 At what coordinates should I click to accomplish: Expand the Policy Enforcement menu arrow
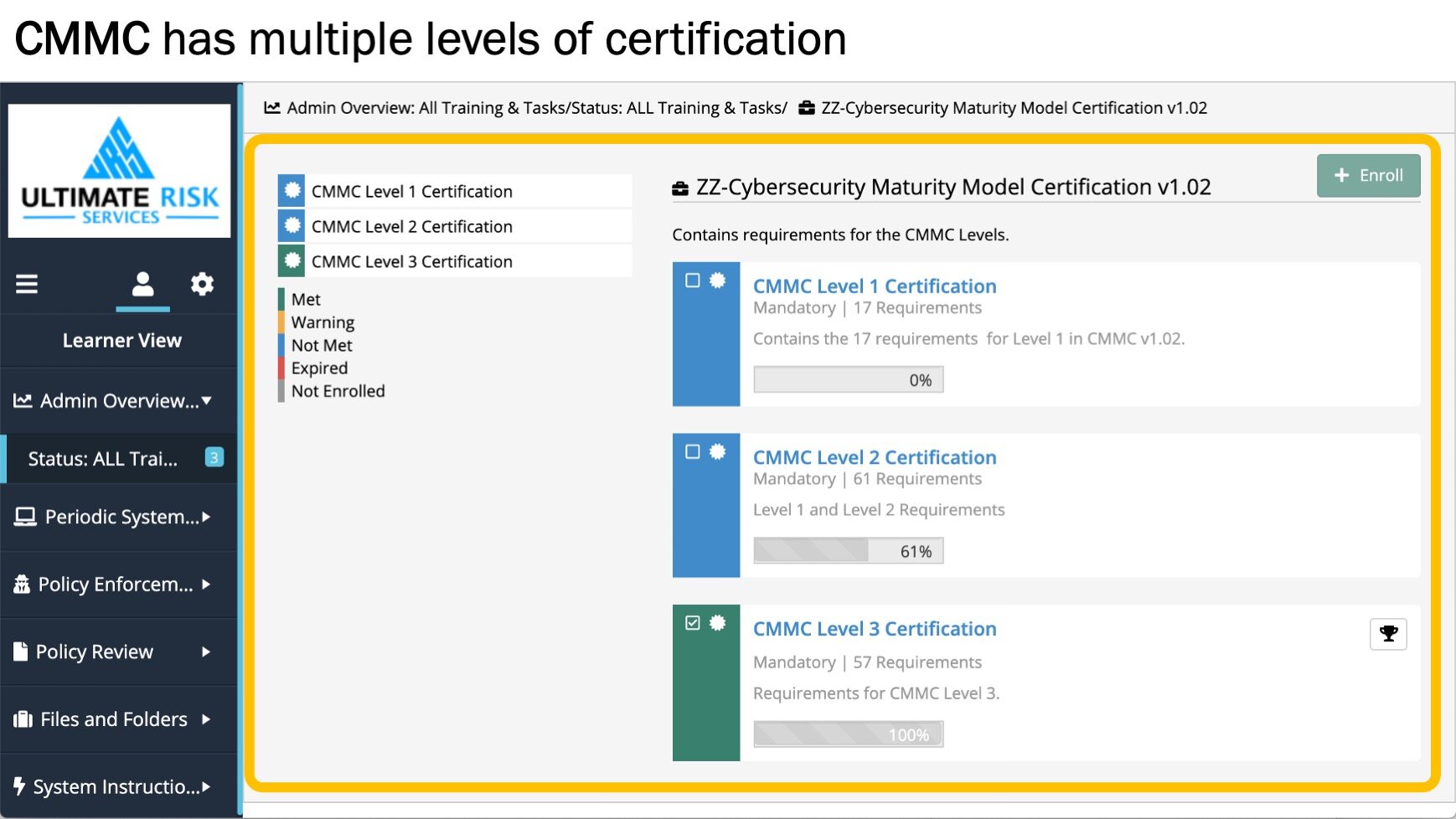point(206,585)
